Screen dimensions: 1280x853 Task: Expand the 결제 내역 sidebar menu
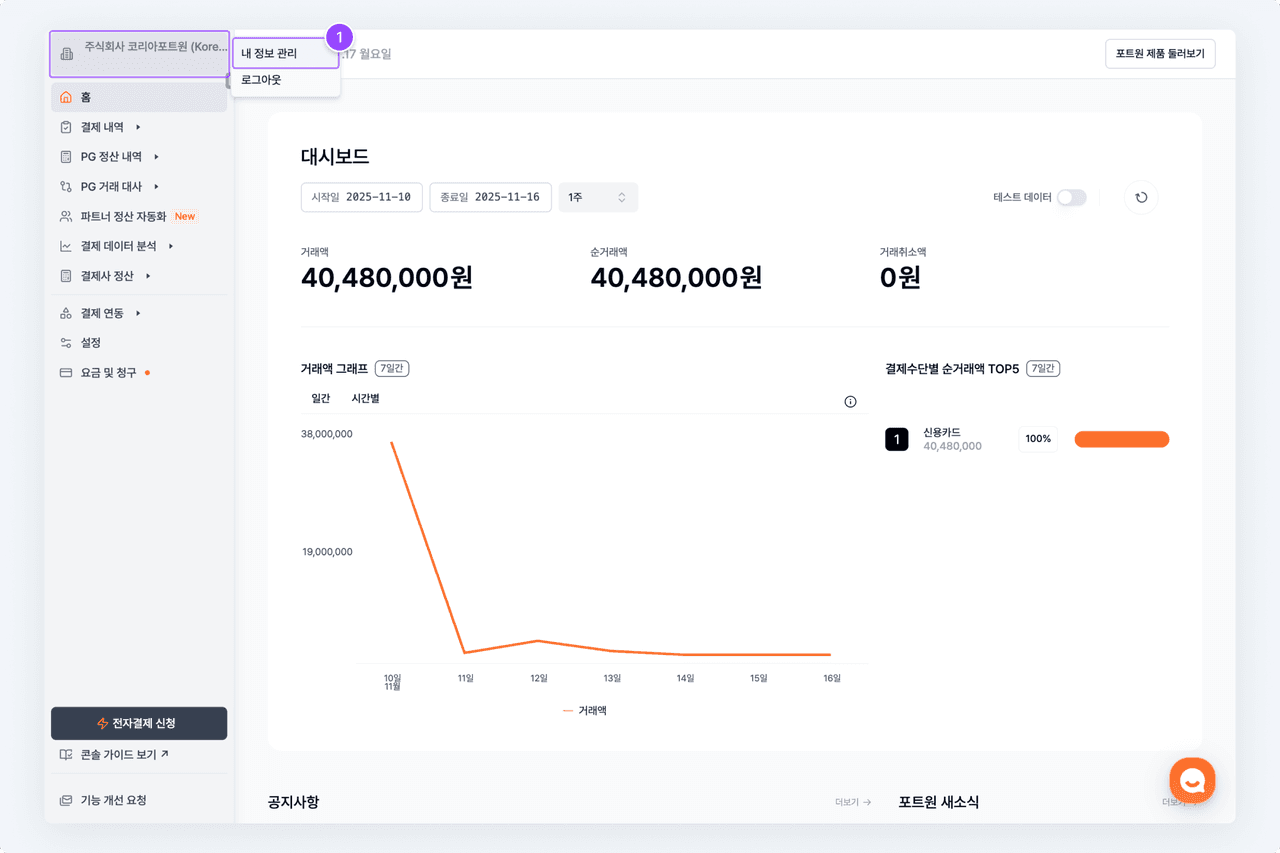coord(102,127)
